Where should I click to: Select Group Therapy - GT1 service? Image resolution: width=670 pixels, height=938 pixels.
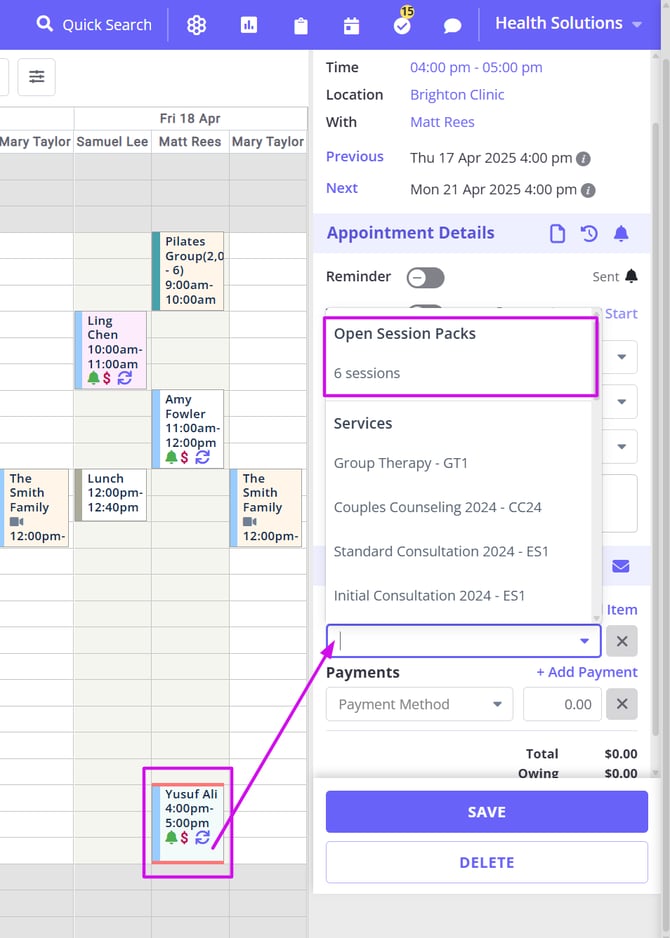[400, 463]
